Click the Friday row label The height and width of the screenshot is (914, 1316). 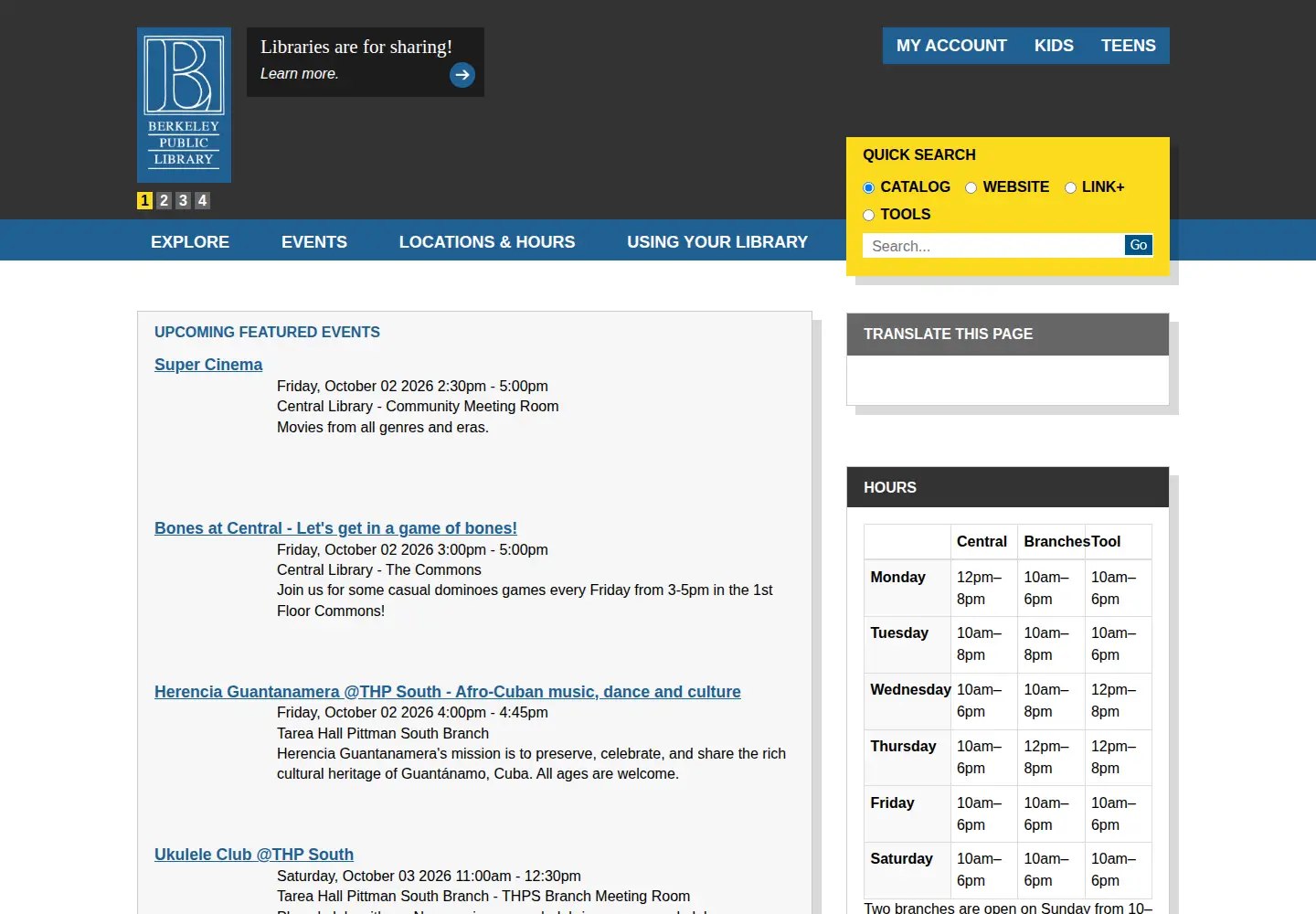892,803
